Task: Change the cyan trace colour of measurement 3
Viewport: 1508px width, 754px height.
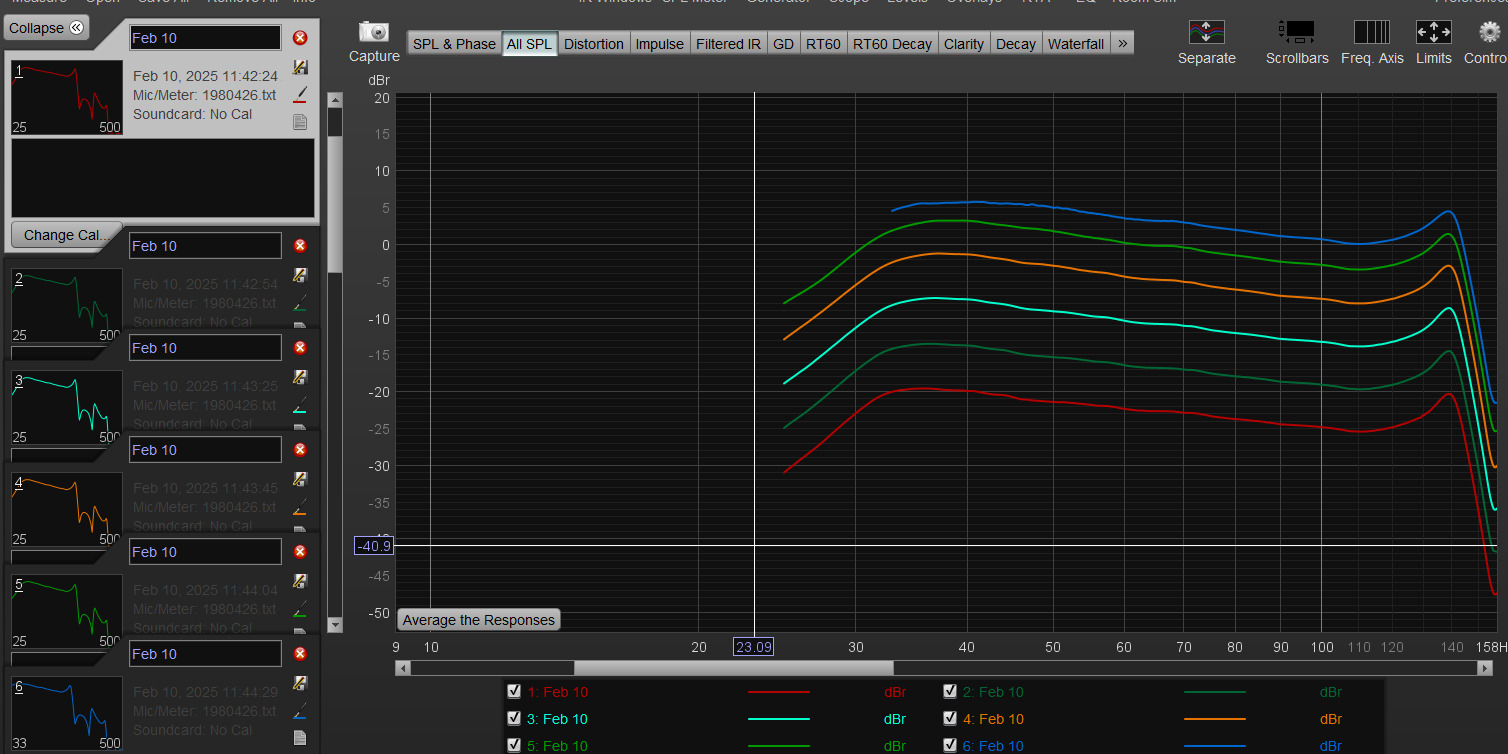Action: tap(300, 405)
